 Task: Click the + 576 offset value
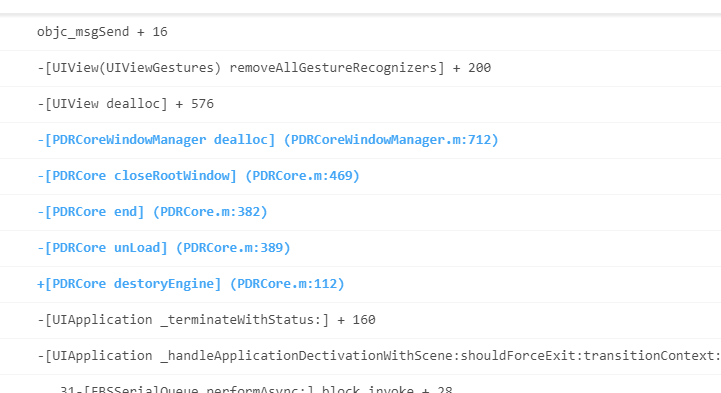point(195,104)
